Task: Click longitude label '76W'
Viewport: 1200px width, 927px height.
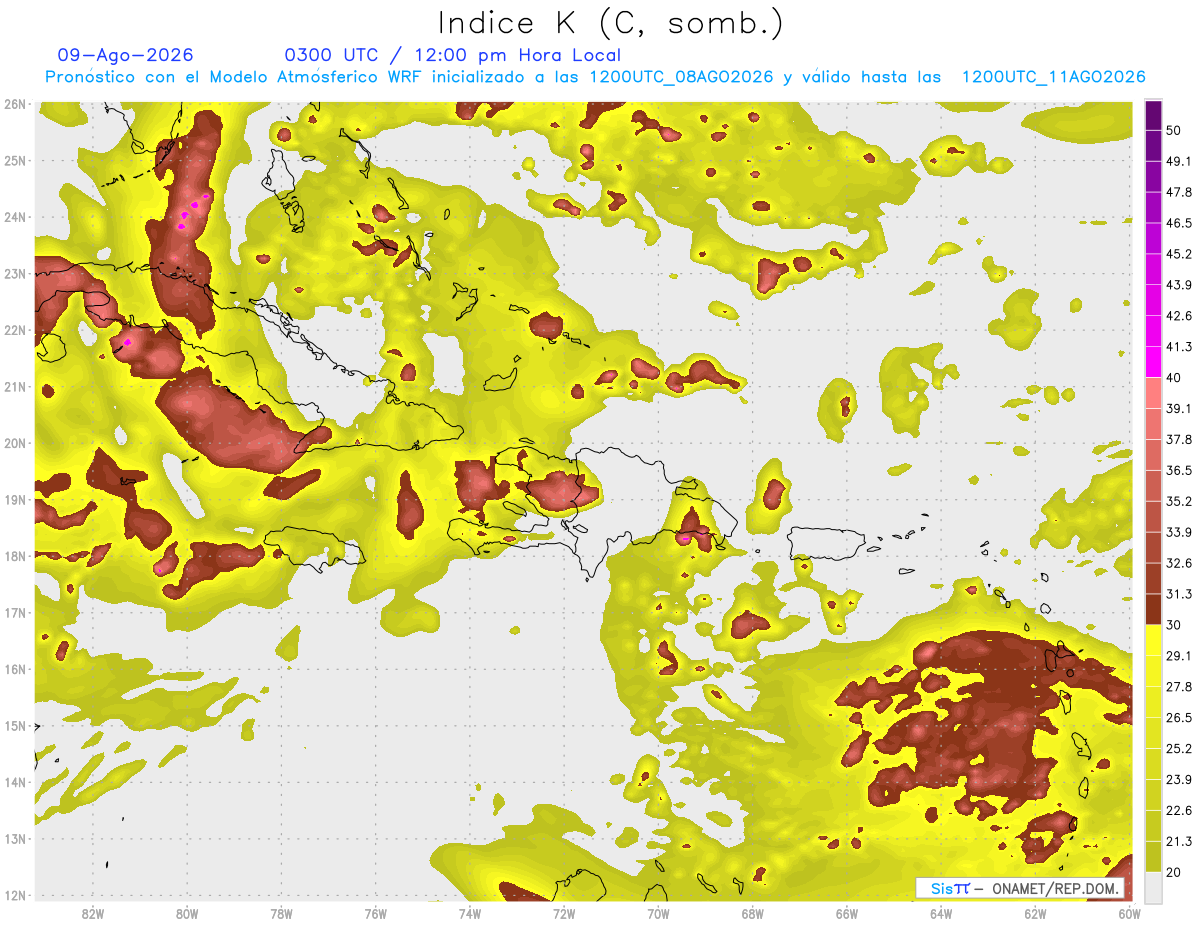Action: point(375,913)
